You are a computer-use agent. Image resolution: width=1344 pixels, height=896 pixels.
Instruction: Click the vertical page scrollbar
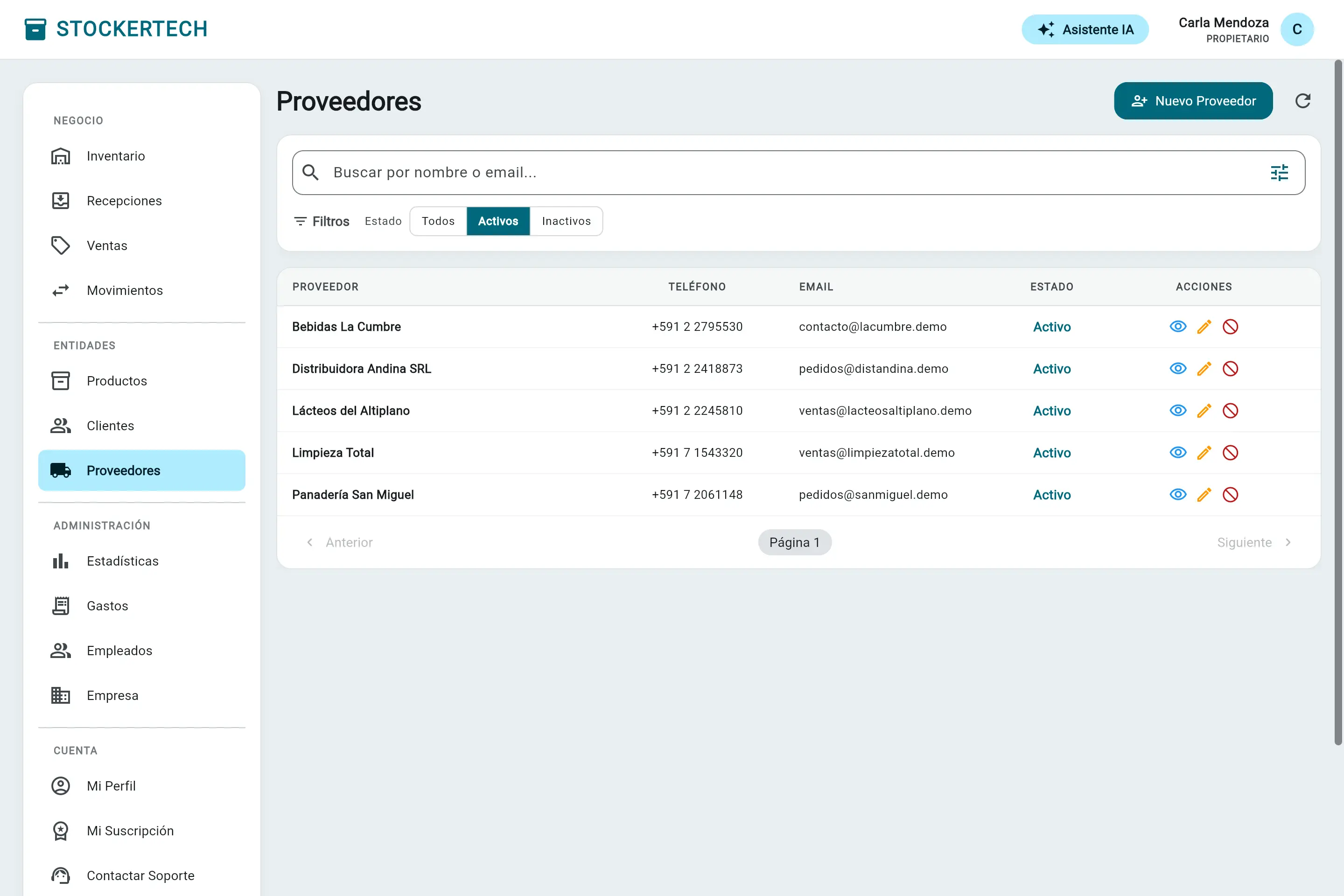1338,402
